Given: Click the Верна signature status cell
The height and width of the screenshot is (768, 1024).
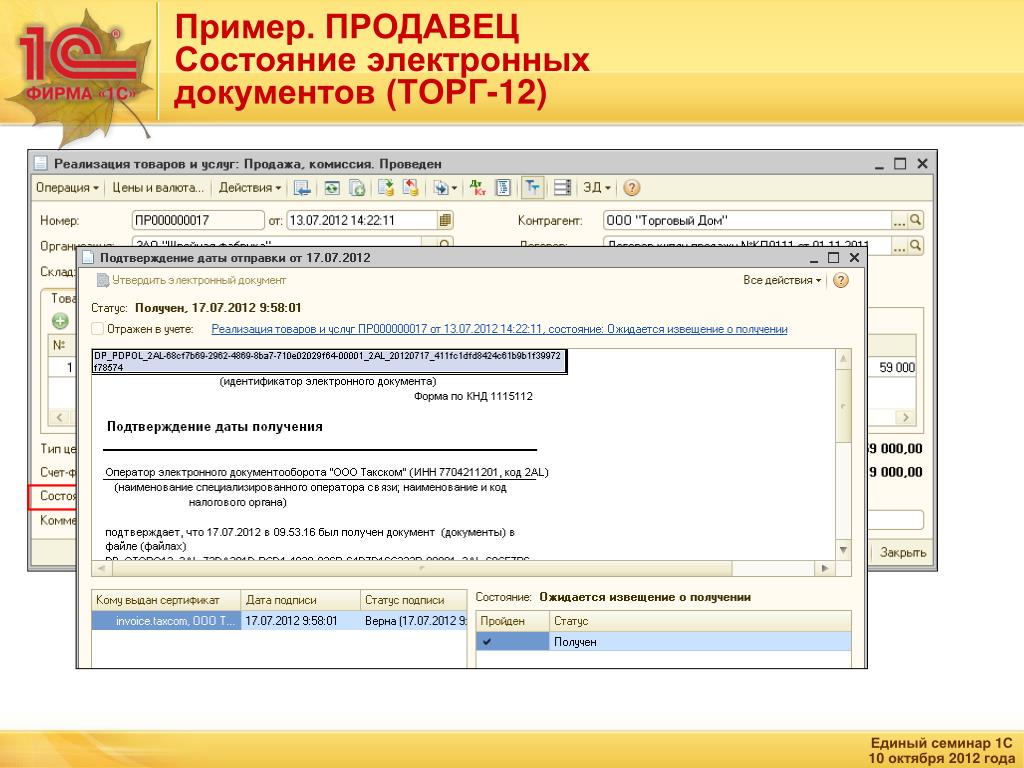Looking at the screenshot, I should [x=414, y=620].
